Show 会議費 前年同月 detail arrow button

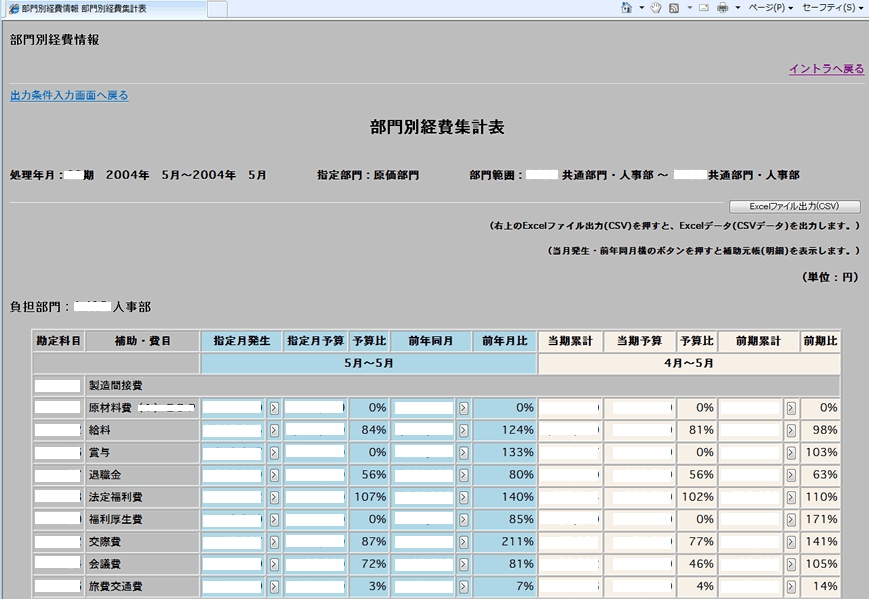coord(463,564)
